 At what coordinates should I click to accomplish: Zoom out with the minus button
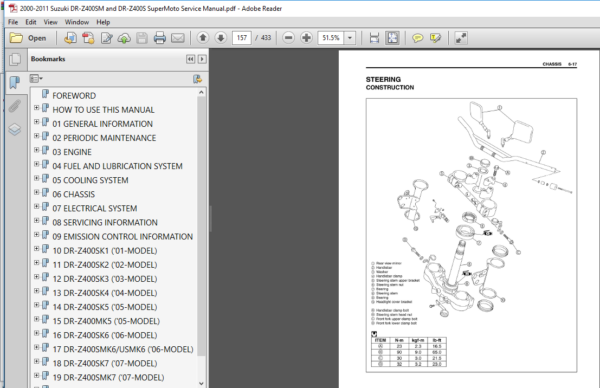(x=289, y=37)
